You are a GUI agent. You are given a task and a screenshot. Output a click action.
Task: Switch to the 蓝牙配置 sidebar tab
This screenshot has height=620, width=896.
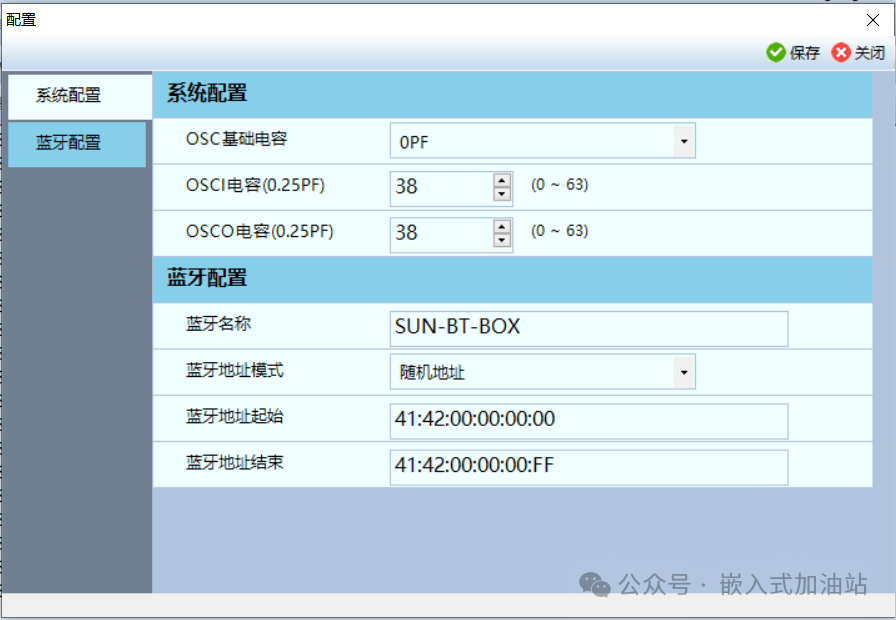pos(76,144)
